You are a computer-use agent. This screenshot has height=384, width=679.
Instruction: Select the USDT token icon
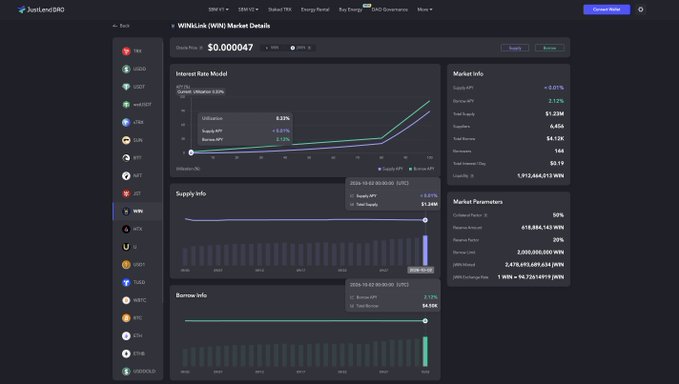point(126,87)
